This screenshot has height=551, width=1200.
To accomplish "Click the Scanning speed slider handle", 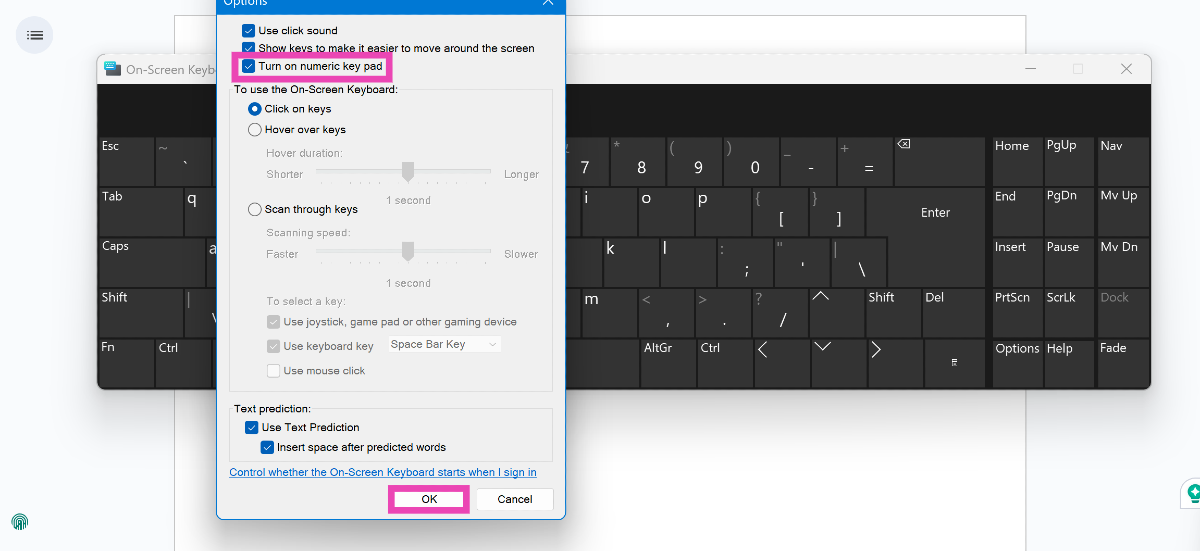I will (408, 252).
